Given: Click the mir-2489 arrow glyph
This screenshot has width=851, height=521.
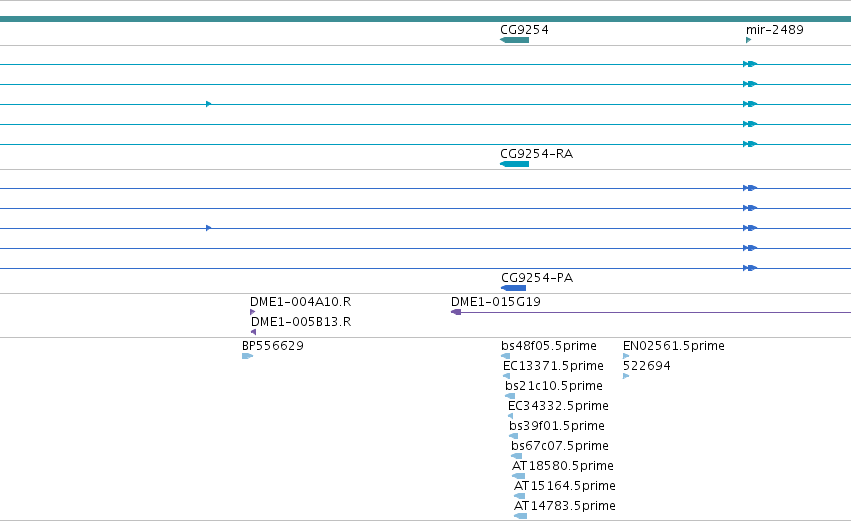Looking at the screenshot, I should pyautogui.click(x=748, y=40).
